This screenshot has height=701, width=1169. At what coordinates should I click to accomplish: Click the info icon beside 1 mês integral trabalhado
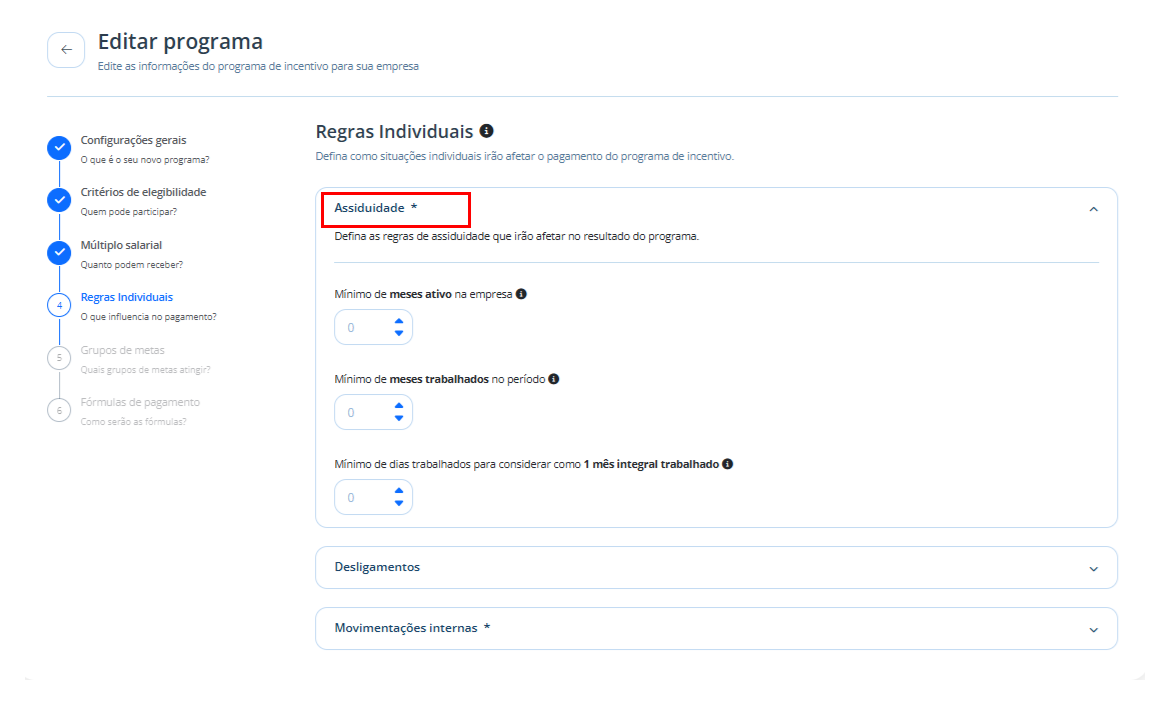tap(728, 464)
